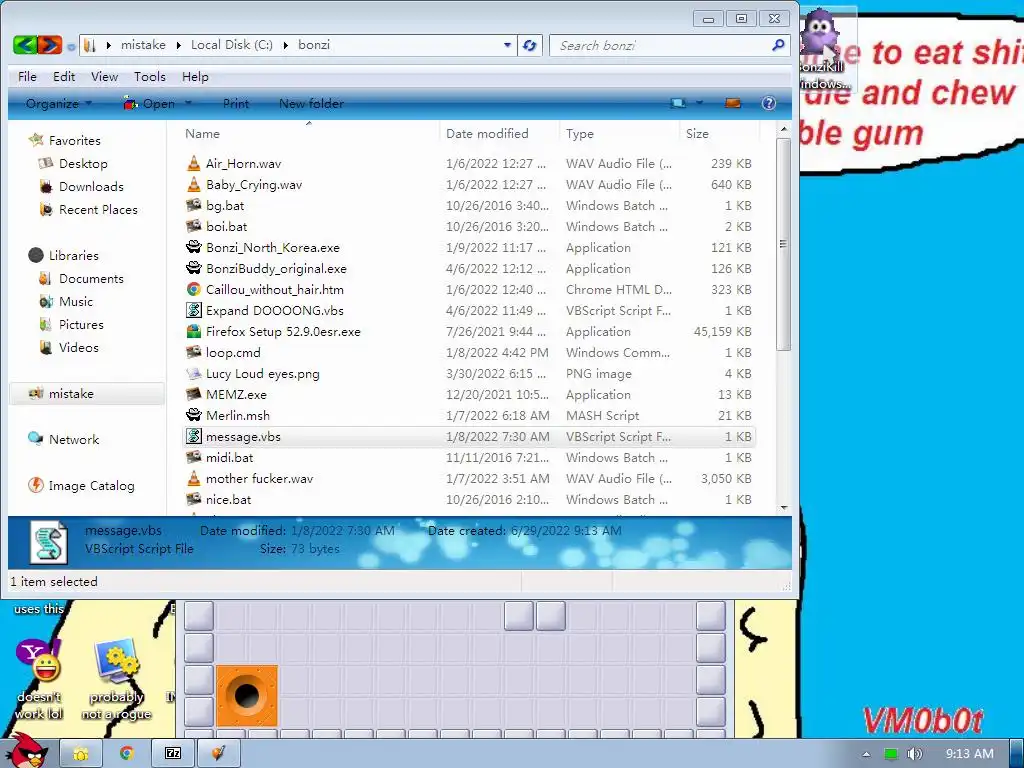Change the view with the views icon
Screen dimensions: 1024x768
coord(679,103)
